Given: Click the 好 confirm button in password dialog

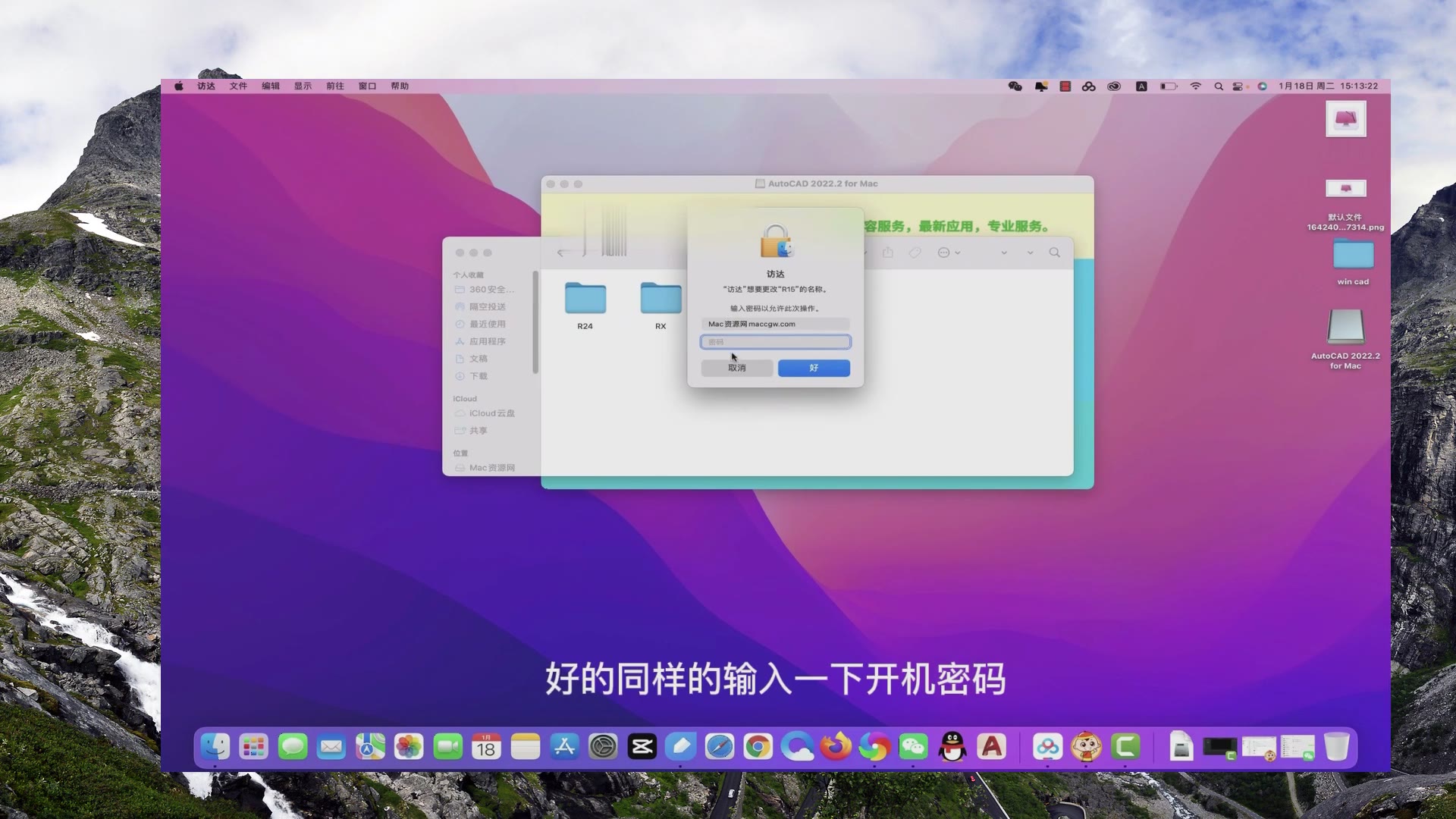Looking at the screenshot, I should [x=814, y=368].
